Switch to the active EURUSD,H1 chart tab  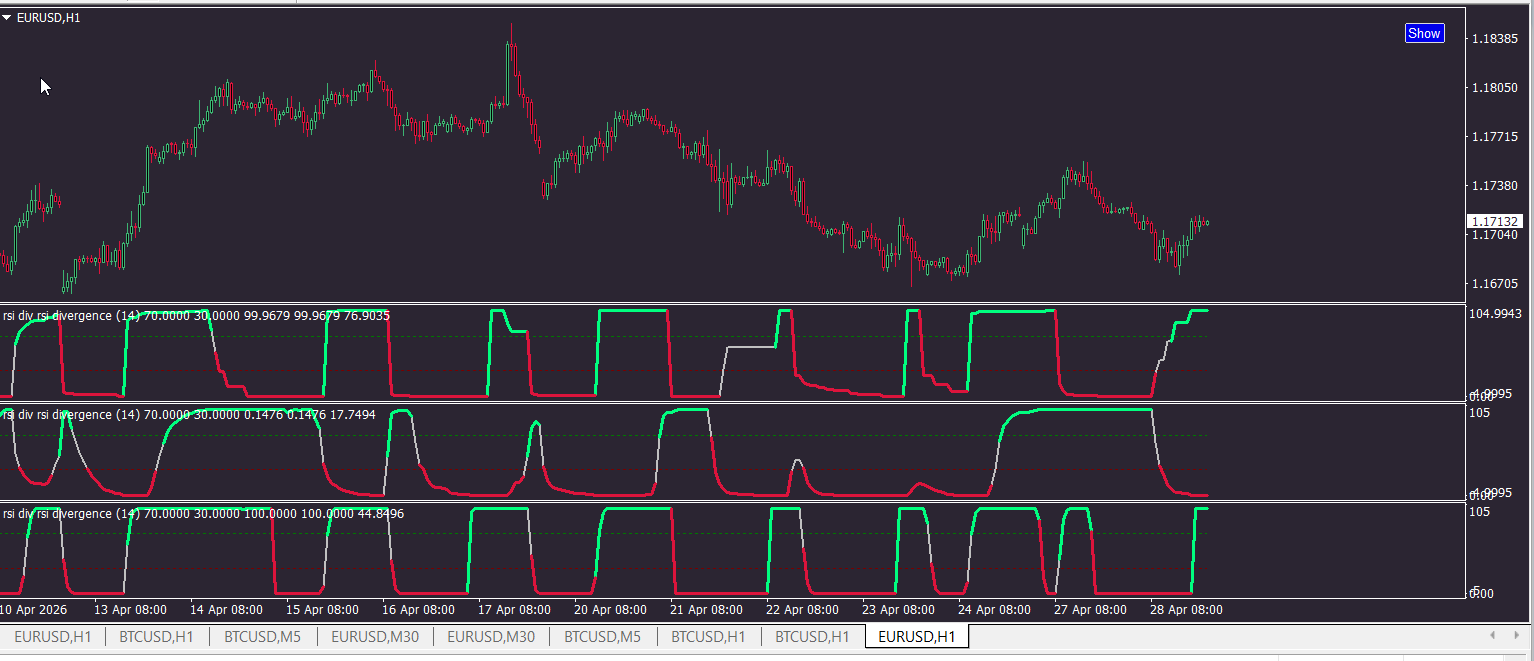917,636
